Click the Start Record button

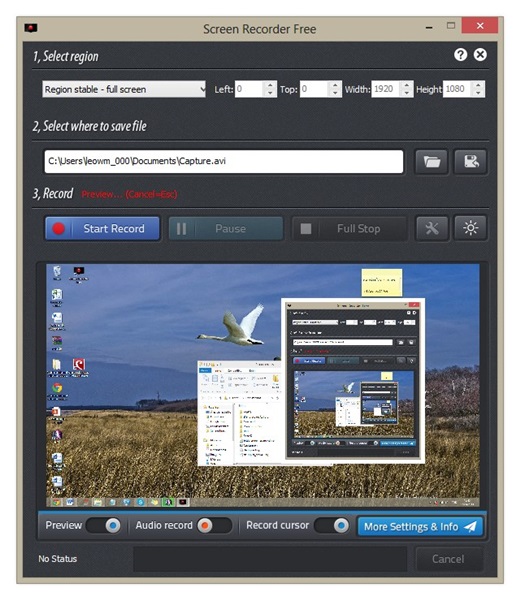click(x=102, y=228)
